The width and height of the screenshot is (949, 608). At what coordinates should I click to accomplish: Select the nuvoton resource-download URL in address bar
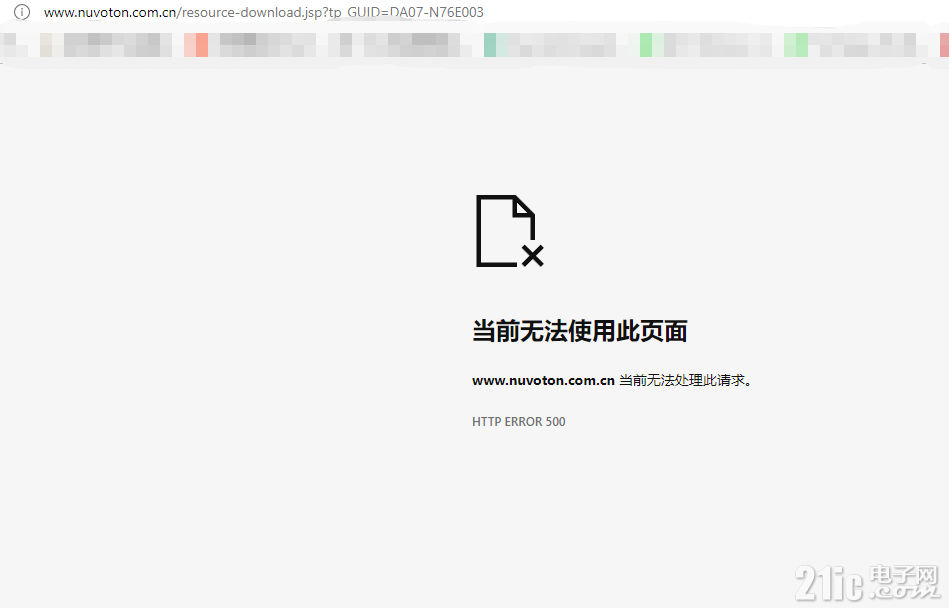pyautogui.click(x=264, y=12)
